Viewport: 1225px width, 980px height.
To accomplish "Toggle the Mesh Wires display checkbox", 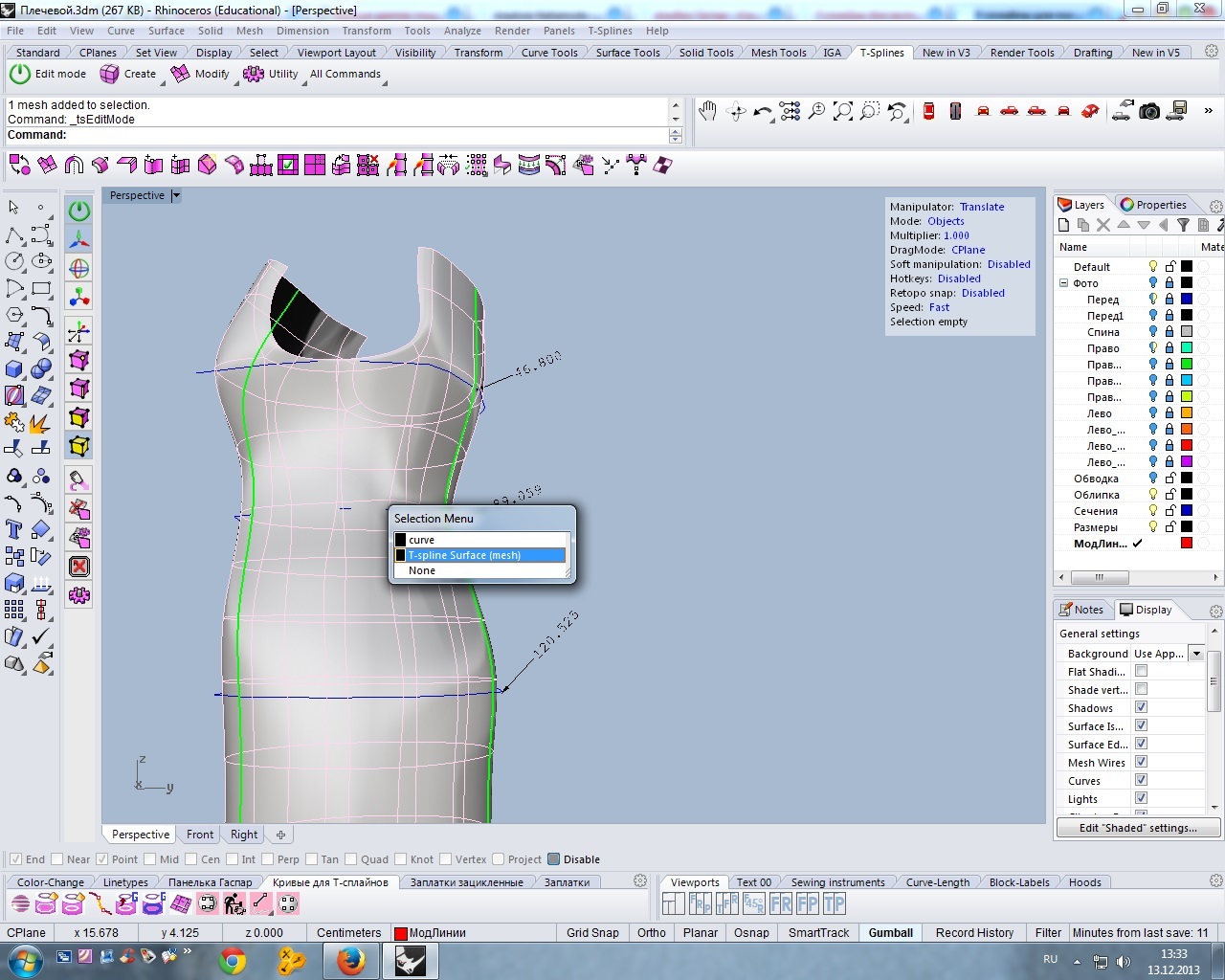I will coord(1141,762).
